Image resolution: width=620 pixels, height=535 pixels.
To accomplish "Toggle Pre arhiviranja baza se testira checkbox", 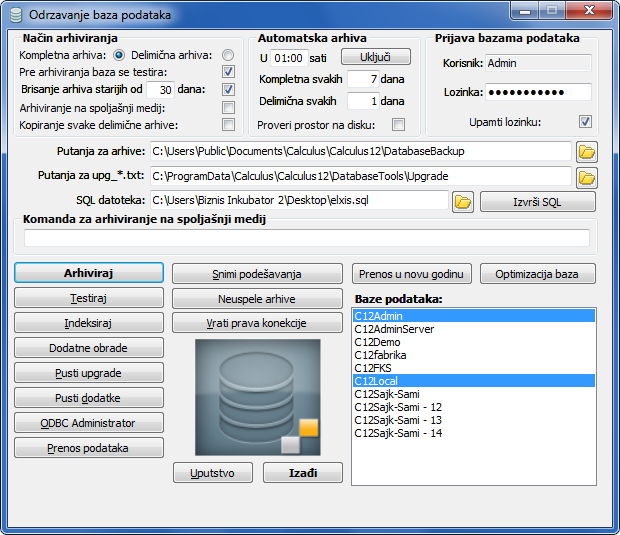I will click(x=228, y=72).
